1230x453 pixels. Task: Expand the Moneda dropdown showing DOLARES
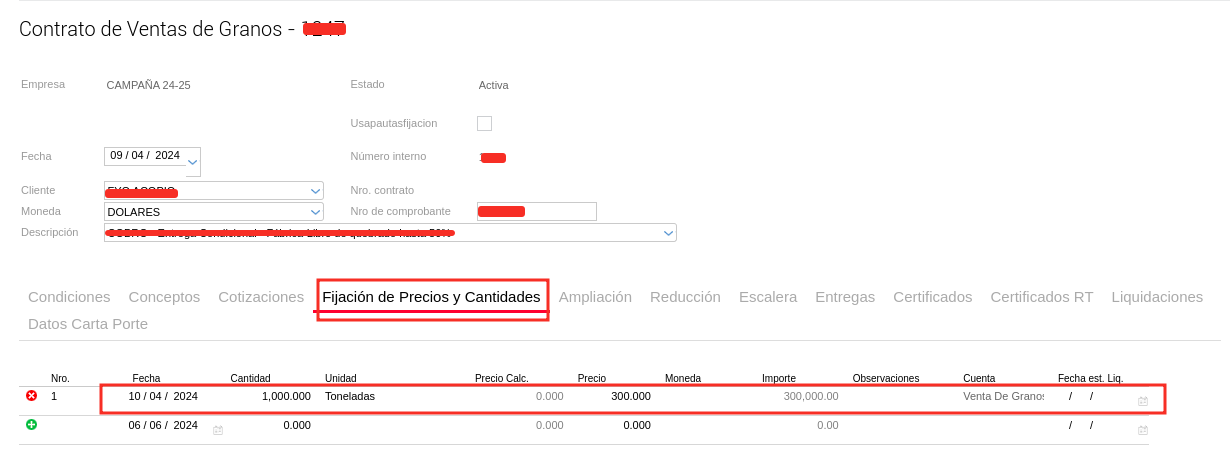(x=315, y=212)
